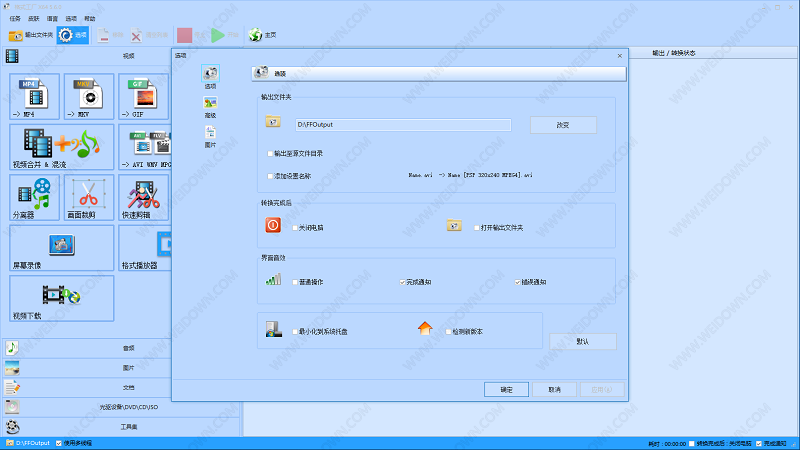Select the MP4 conversion icon
Image resolution: width=800 pixels, height=450 pixels.
tap(35, 97)
